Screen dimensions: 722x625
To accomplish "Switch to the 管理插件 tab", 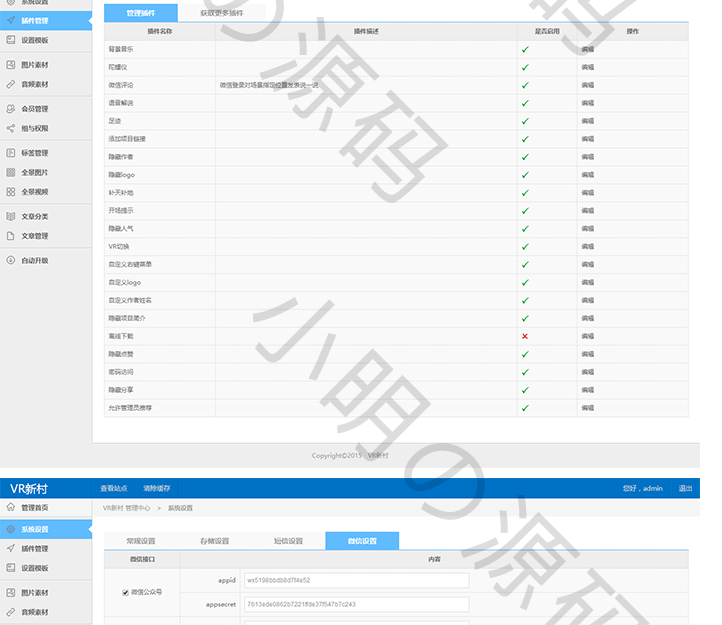I will tap(141, 13).
